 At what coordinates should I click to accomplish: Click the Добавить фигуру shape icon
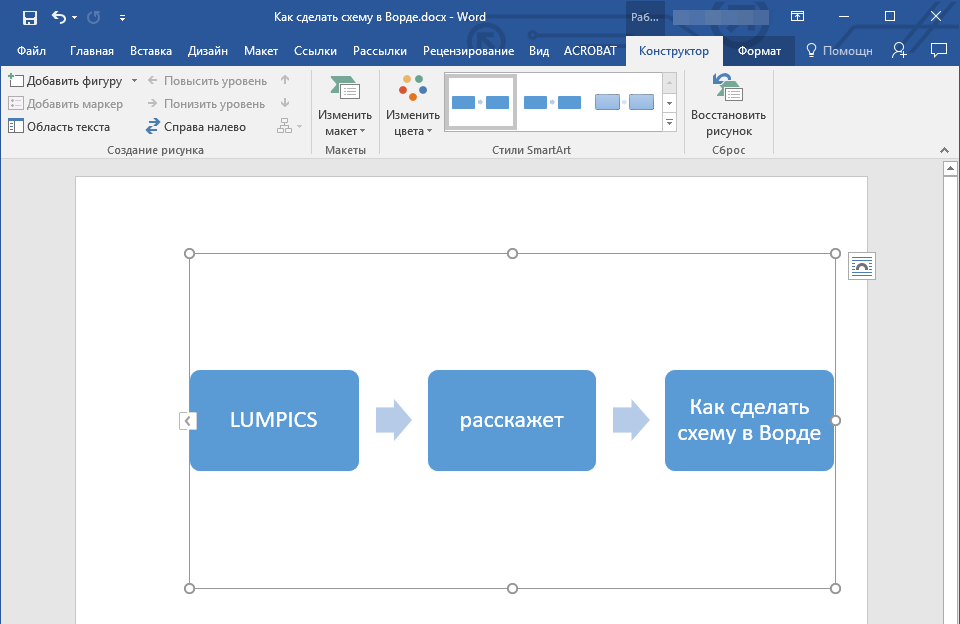16,80
